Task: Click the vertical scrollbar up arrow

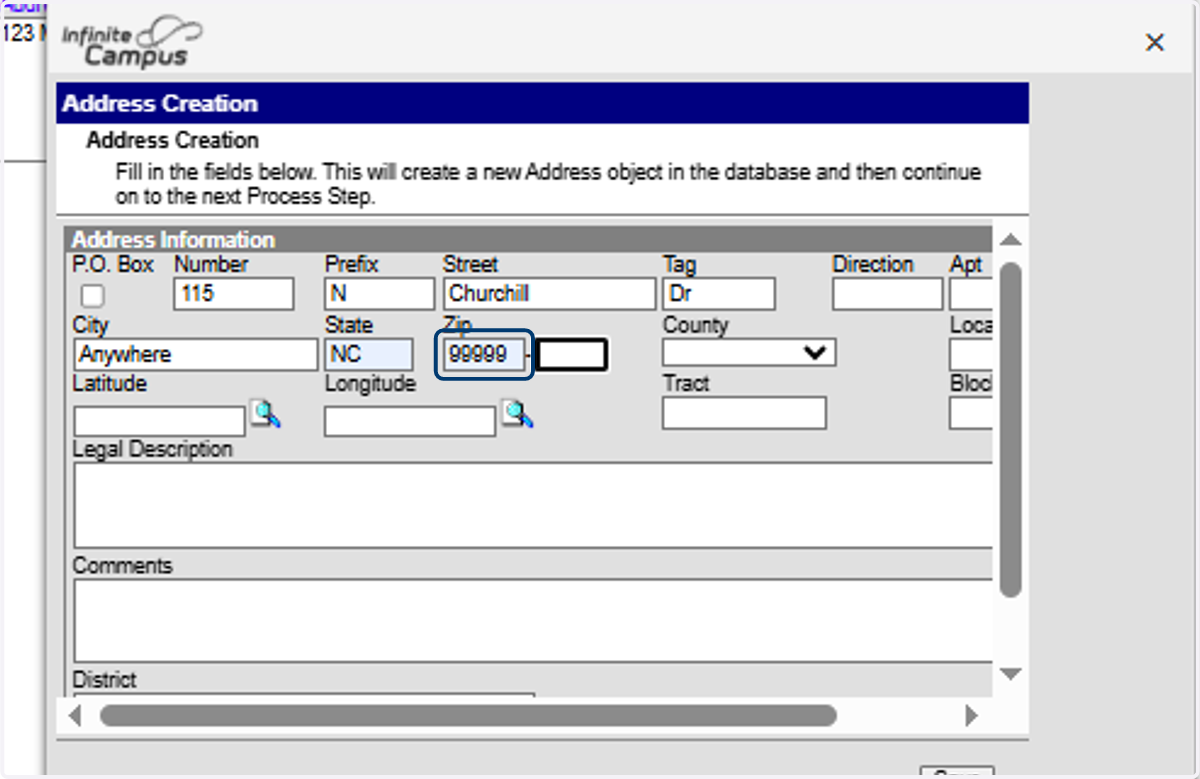Action: (x=1010, y=240)
